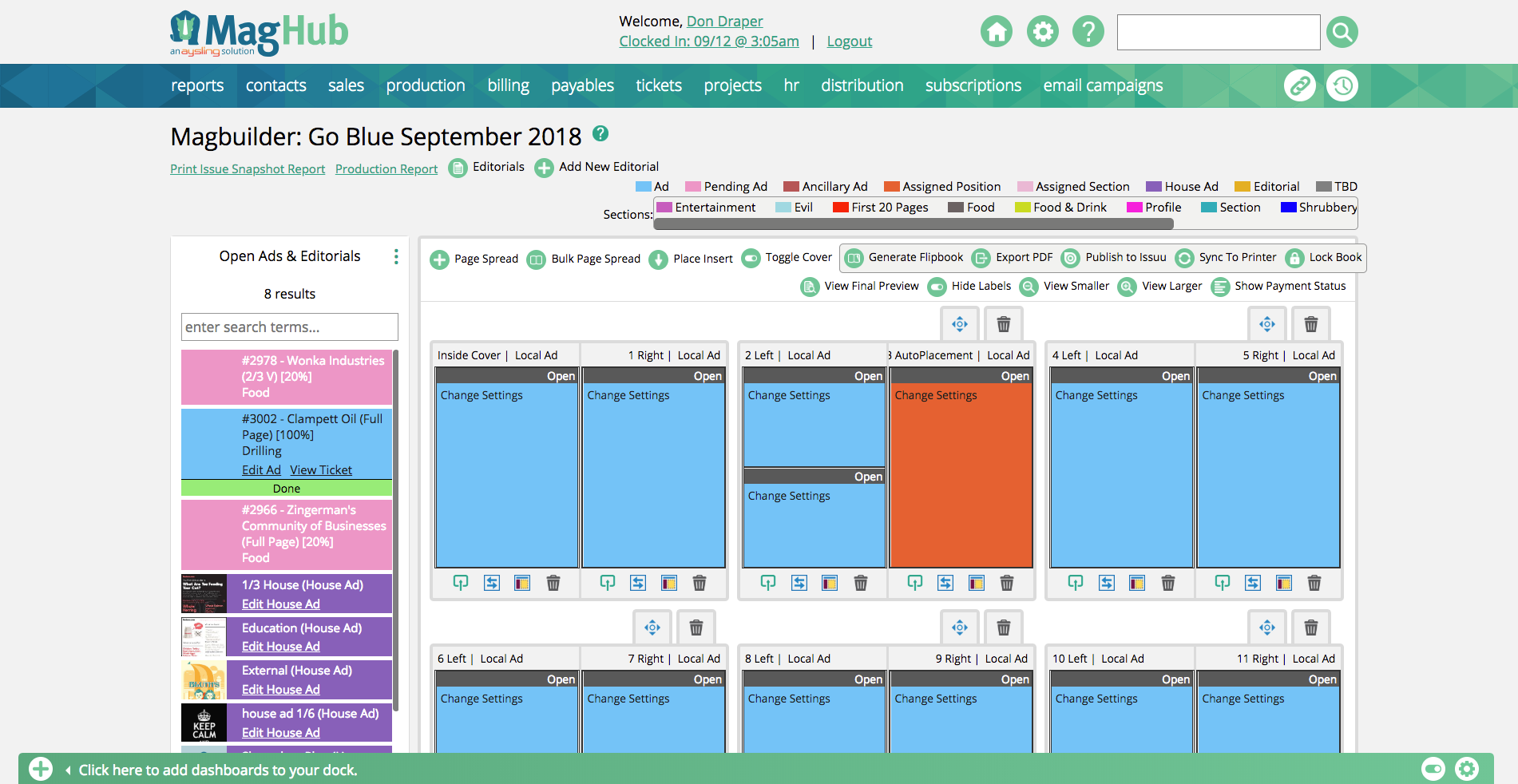Click View Larger zoom icon
This screenshot has width=1518, height=784.
pyautogui.click(x=1128, y=287)
